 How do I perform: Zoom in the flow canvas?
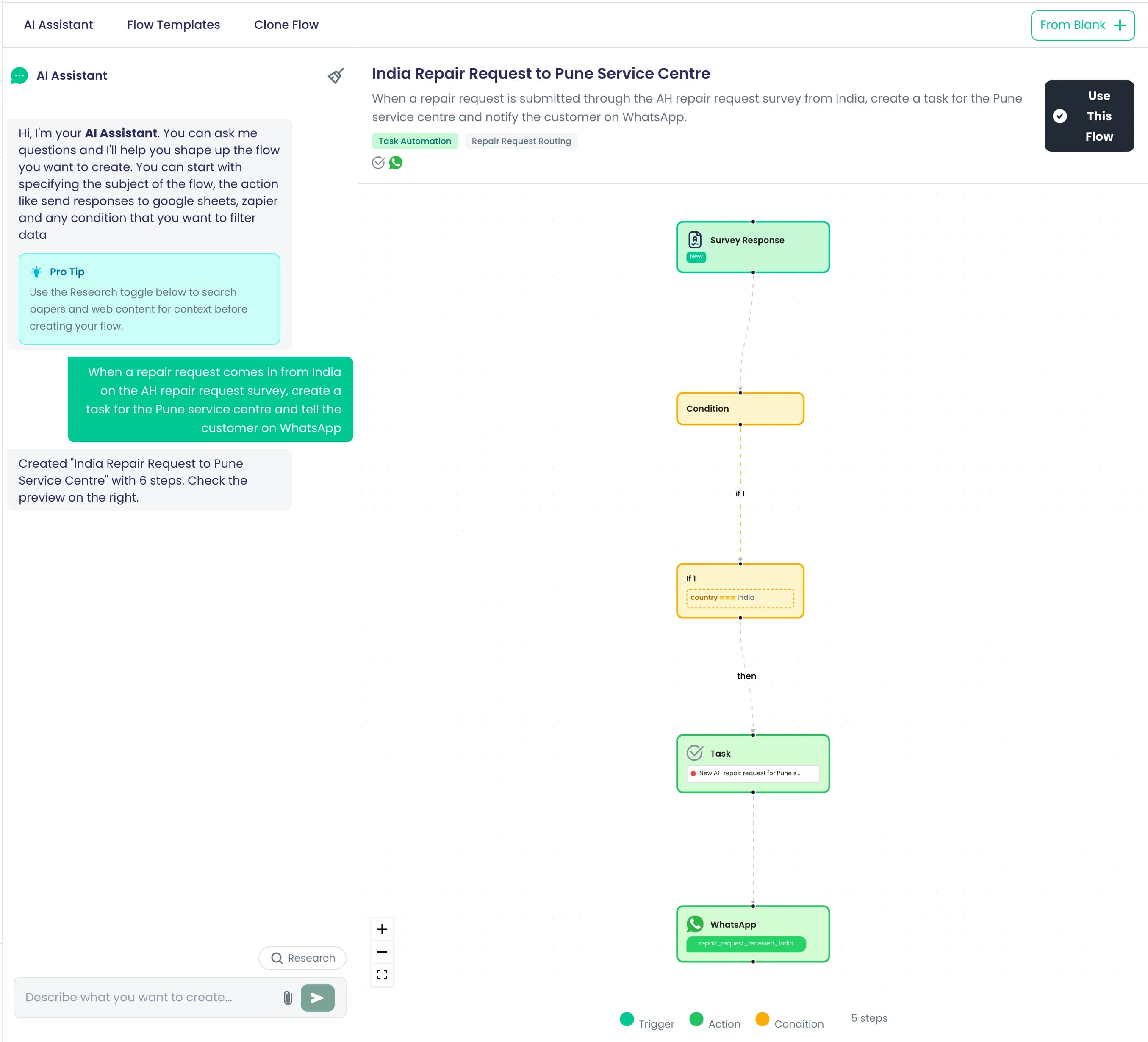[x=382, y=929]
